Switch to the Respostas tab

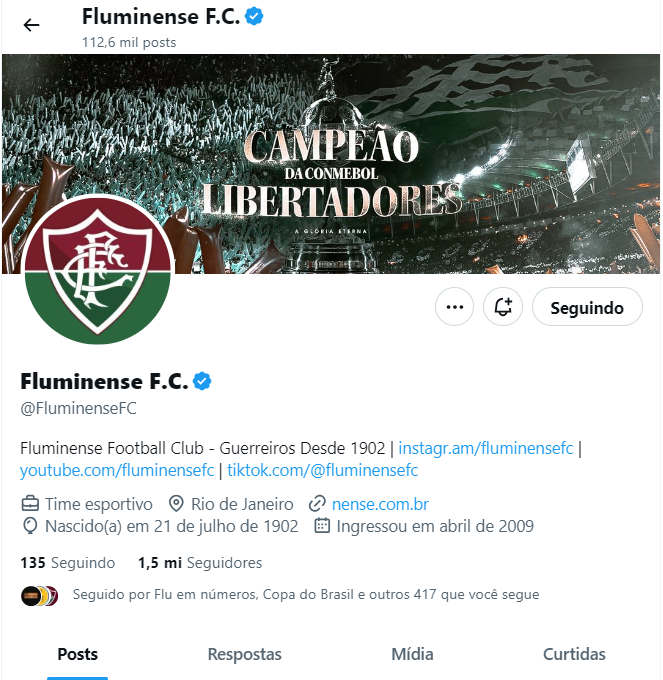pos(245,654)
